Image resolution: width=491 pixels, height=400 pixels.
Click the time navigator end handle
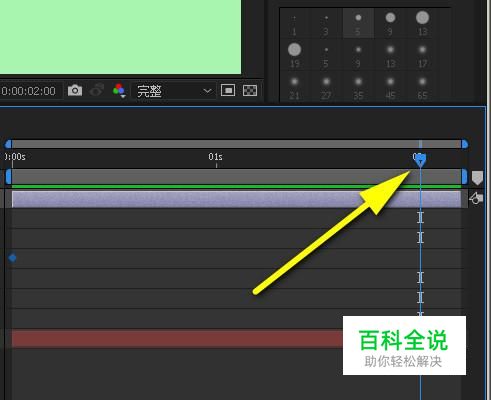coord(464,144)
